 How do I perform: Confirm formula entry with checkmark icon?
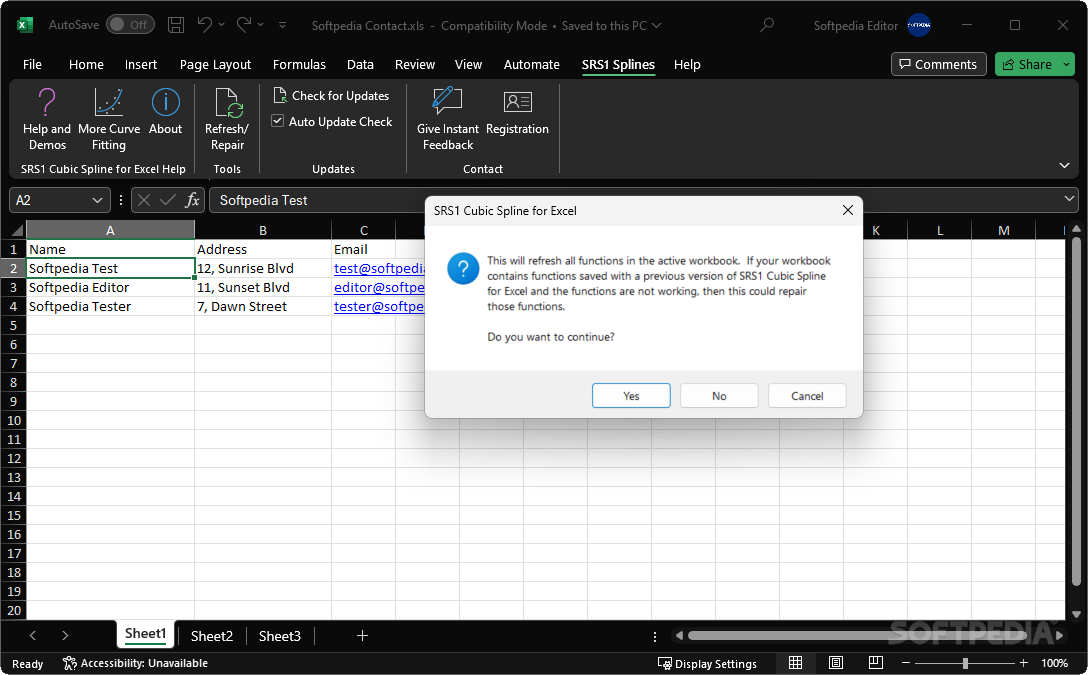[x=167, y=200]
